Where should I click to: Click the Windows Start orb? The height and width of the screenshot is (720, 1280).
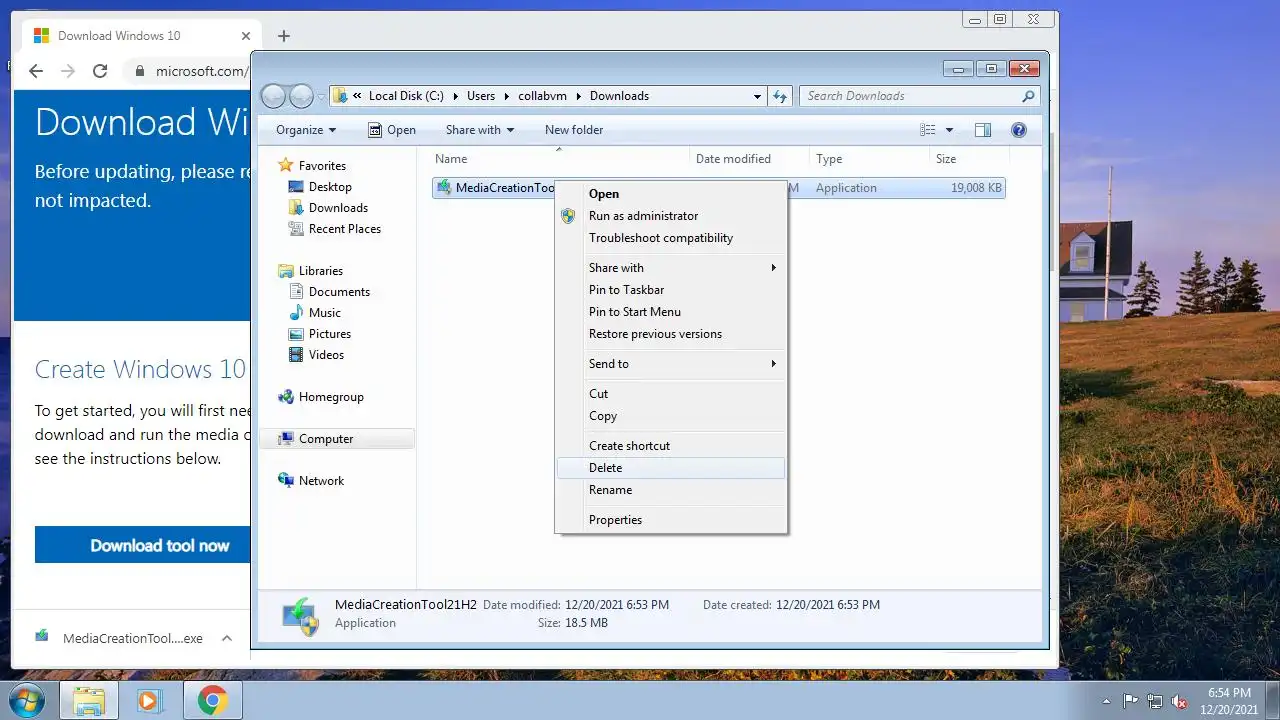pos(28,701)
